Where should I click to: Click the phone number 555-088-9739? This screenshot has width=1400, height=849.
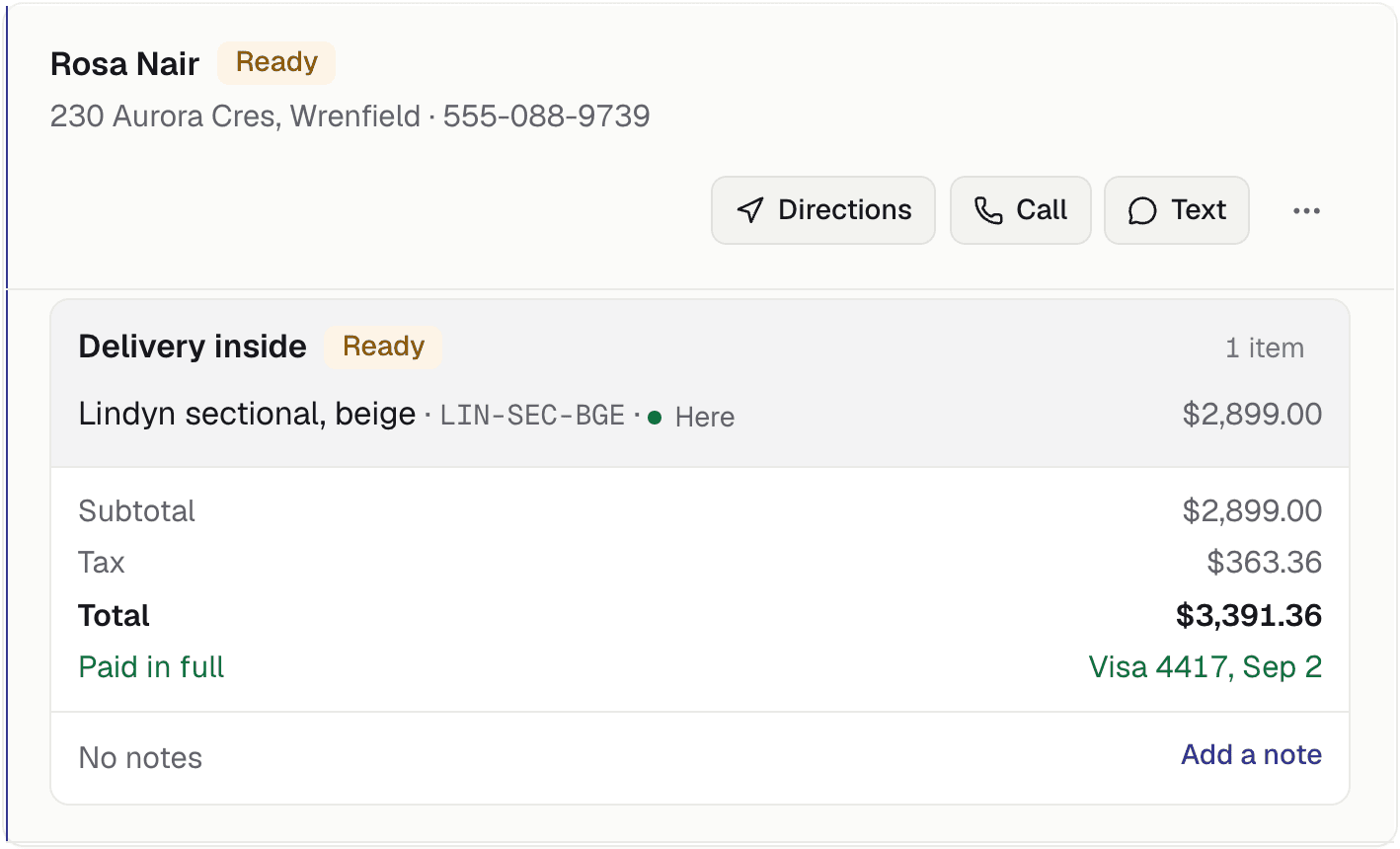click(x=546, y=116)
